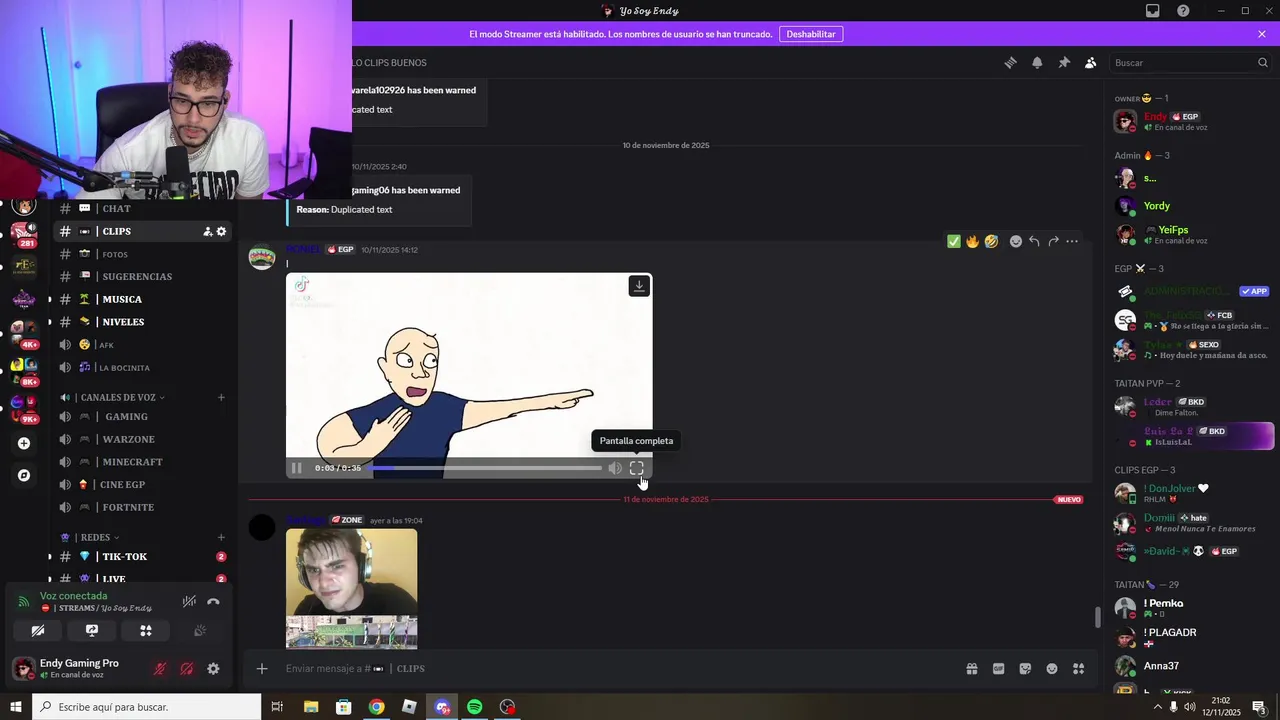Share your screen button

point(92,631)
